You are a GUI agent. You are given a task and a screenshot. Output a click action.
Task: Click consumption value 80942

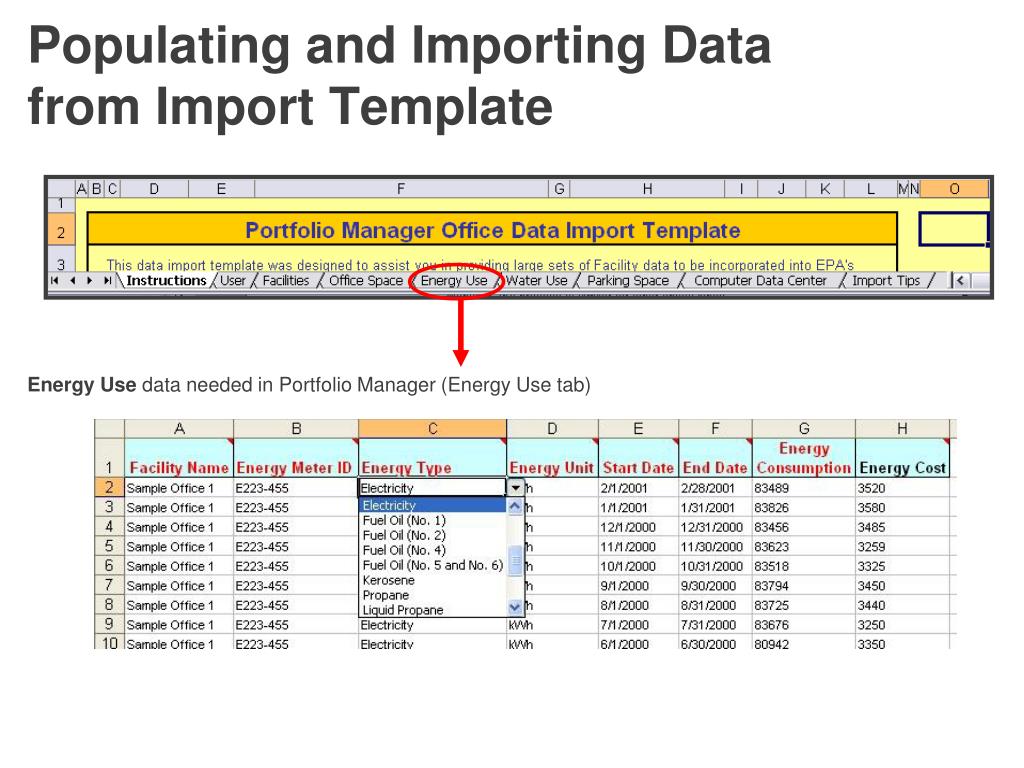804,644
